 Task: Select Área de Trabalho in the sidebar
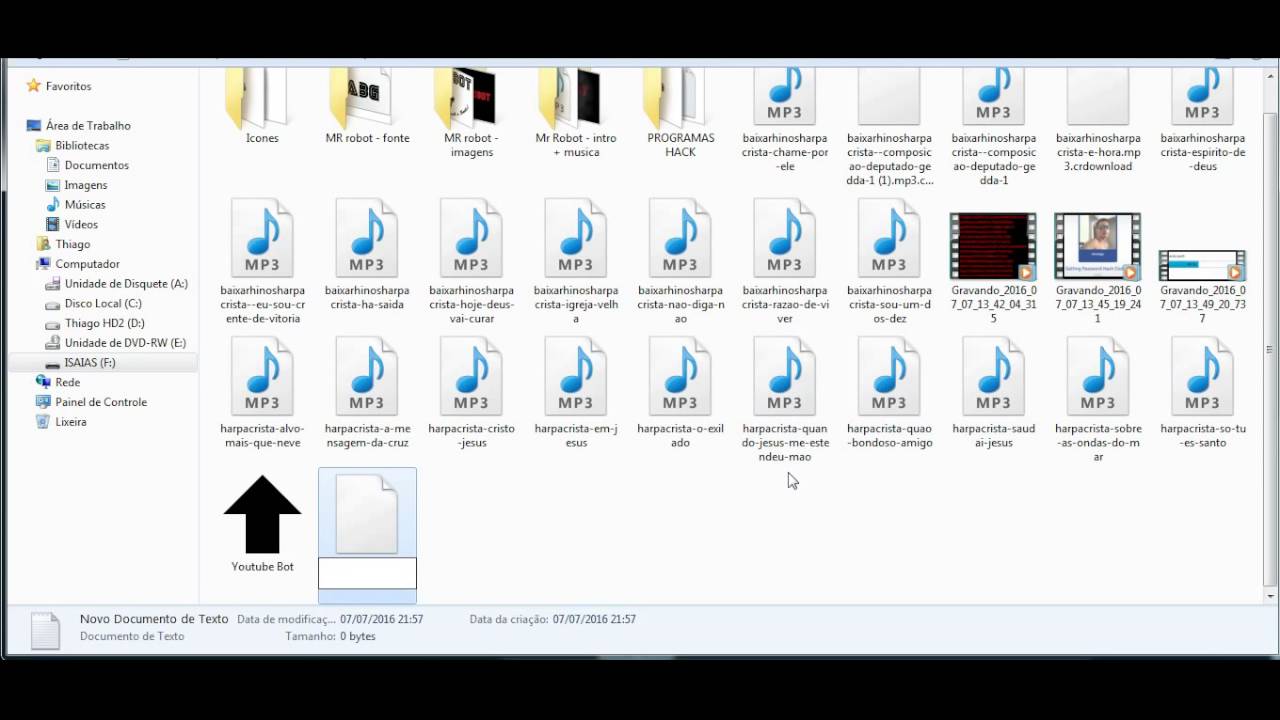pos(88,126)
